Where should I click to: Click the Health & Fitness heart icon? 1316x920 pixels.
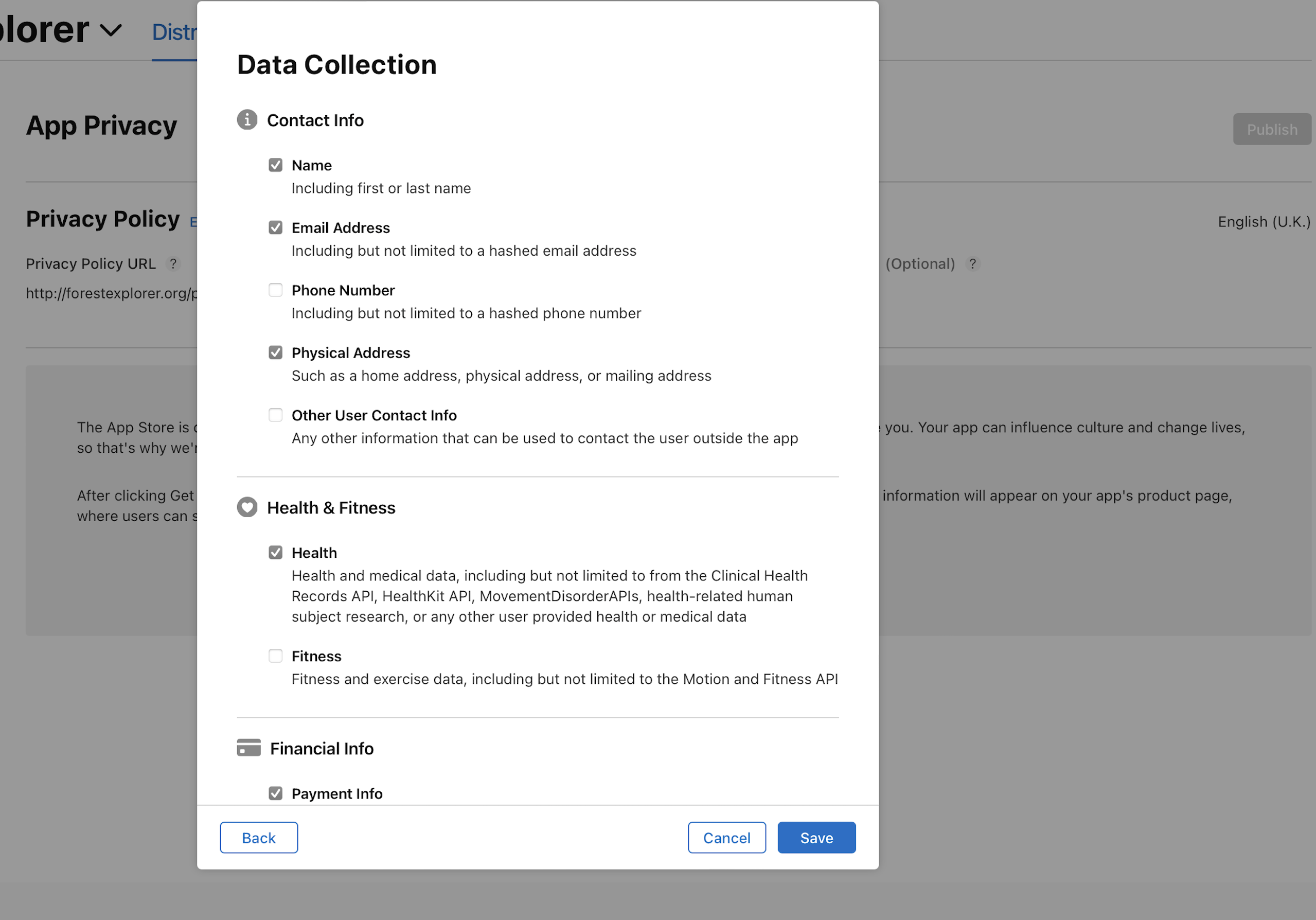pyautogui.click(x=246, y=507)
